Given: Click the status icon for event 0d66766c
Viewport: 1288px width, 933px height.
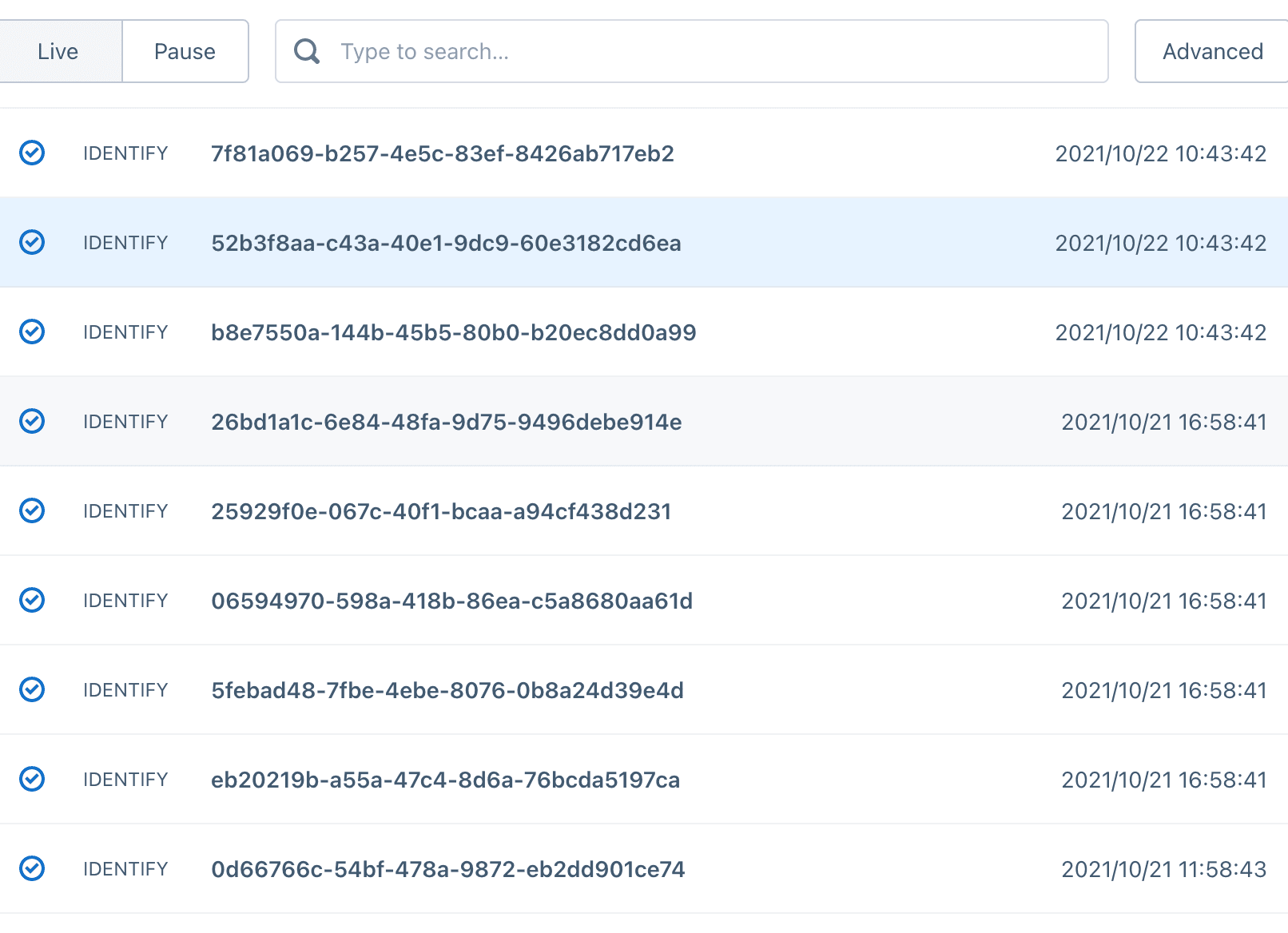Looking at the screenshot, I should (32, 868).
